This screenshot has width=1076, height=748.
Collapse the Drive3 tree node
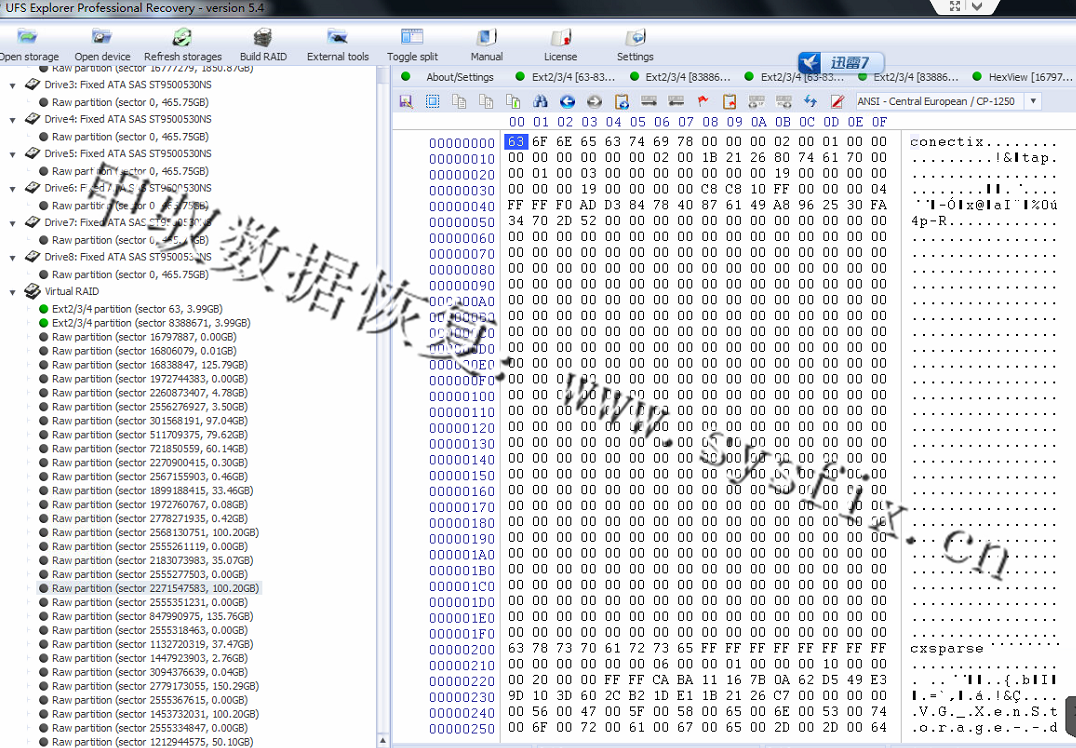(12, 86)
